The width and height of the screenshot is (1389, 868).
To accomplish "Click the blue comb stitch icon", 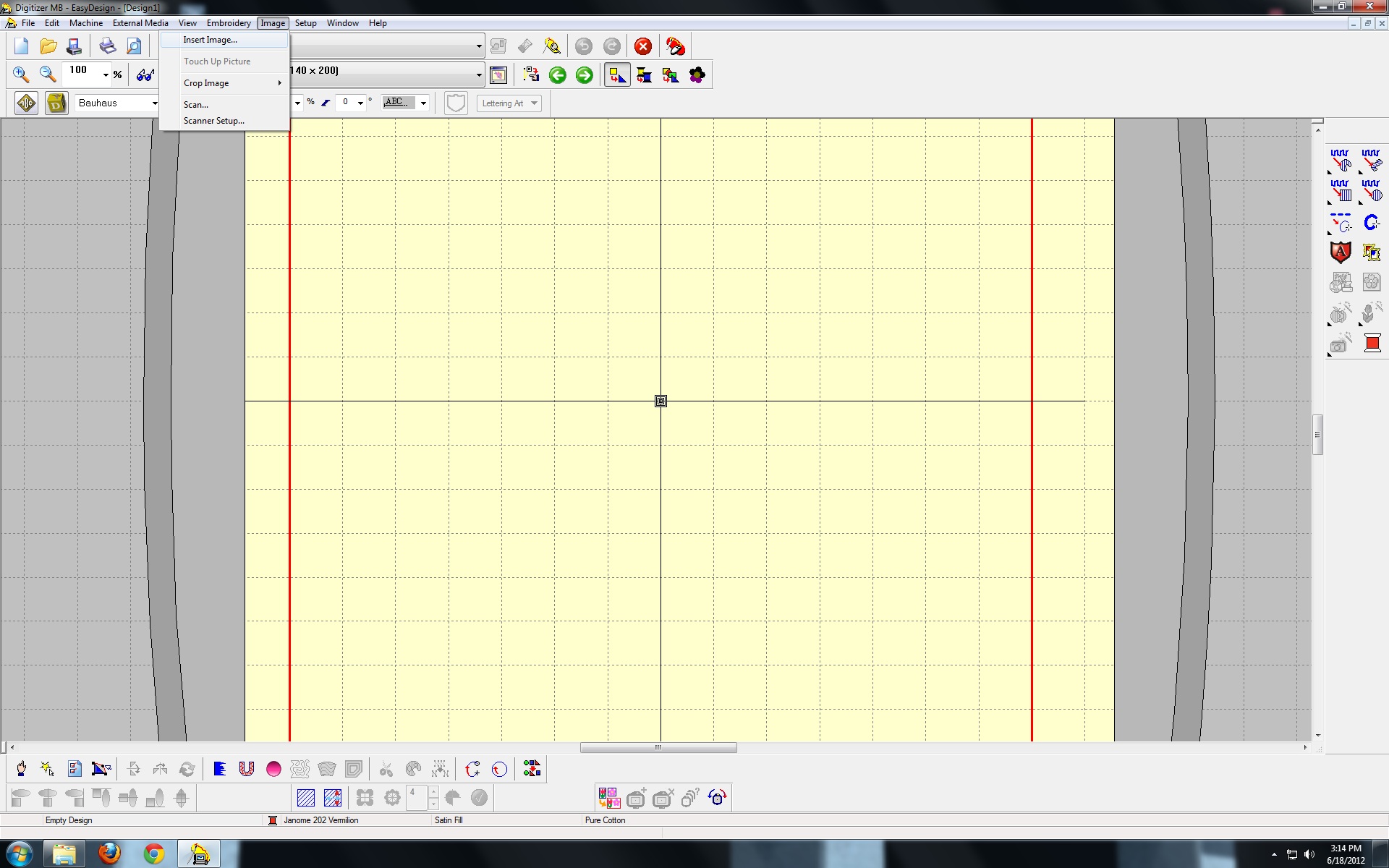I will pyautogui.click(x=220, y=769).
